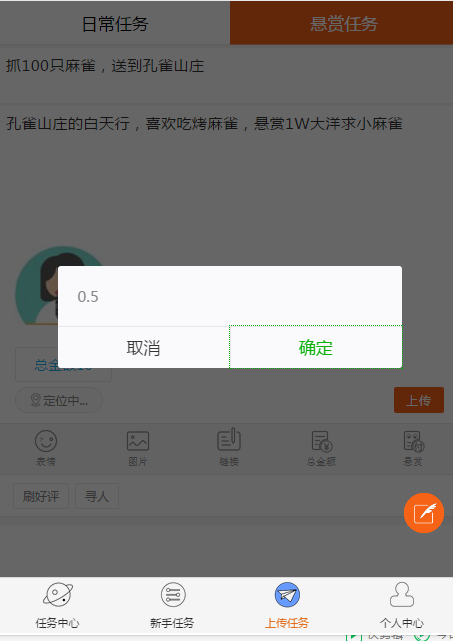Select the 寻人 tag
Viewport: 453px width, 641px height.
pos(97,496)
